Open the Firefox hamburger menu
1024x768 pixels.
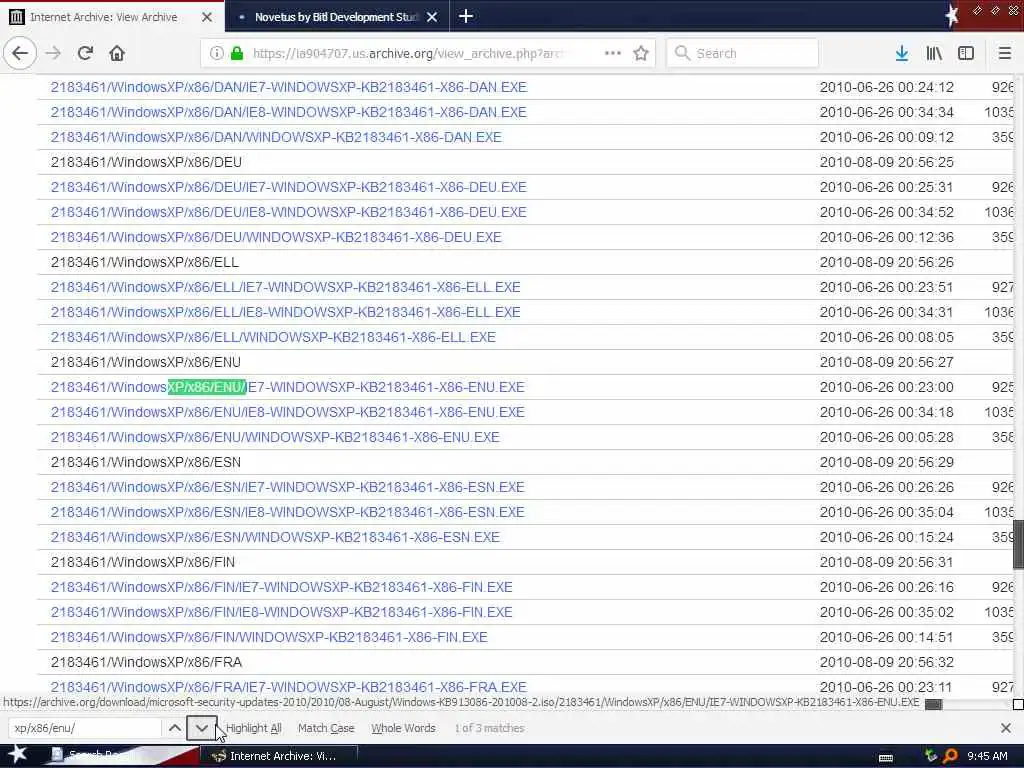coord(1005,54)
